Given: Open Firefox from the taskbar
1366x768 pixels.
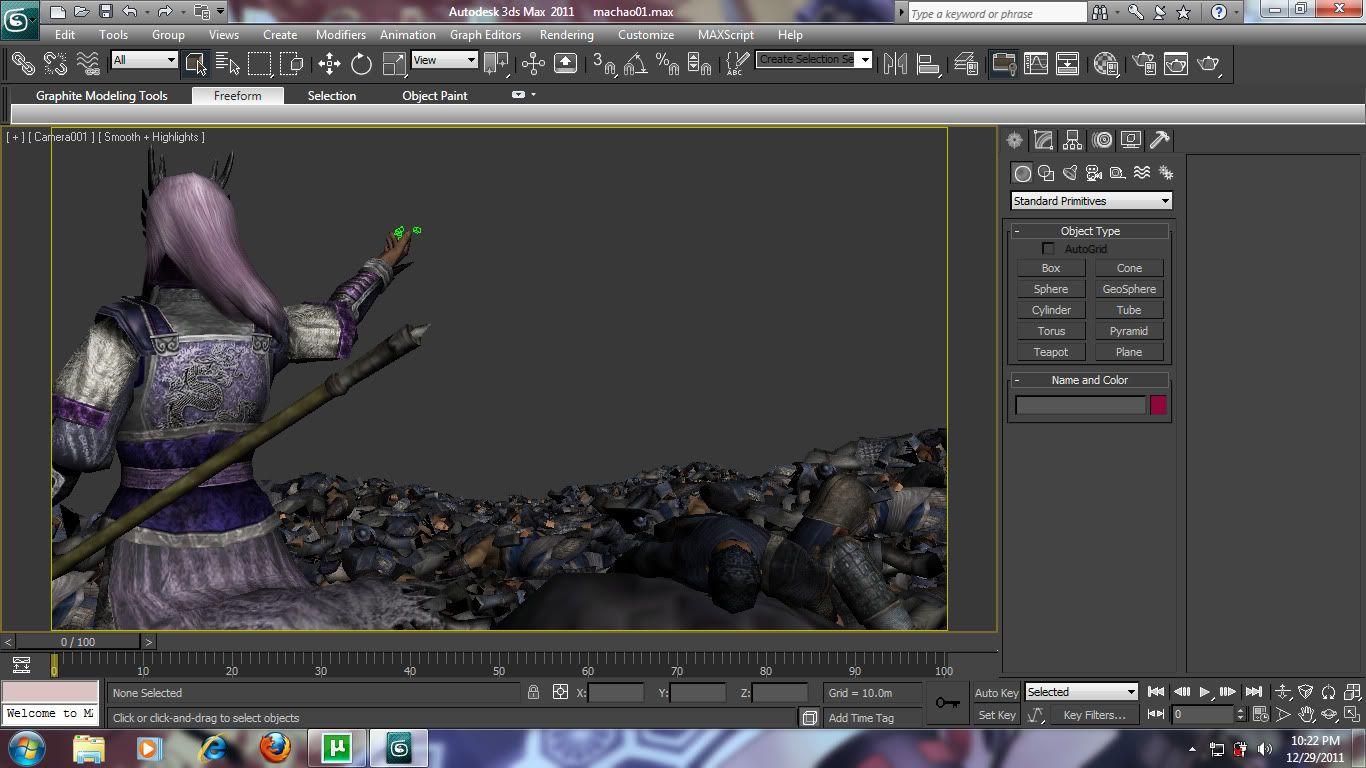Looking at the screenshot, I should click(x=274, y=747).
